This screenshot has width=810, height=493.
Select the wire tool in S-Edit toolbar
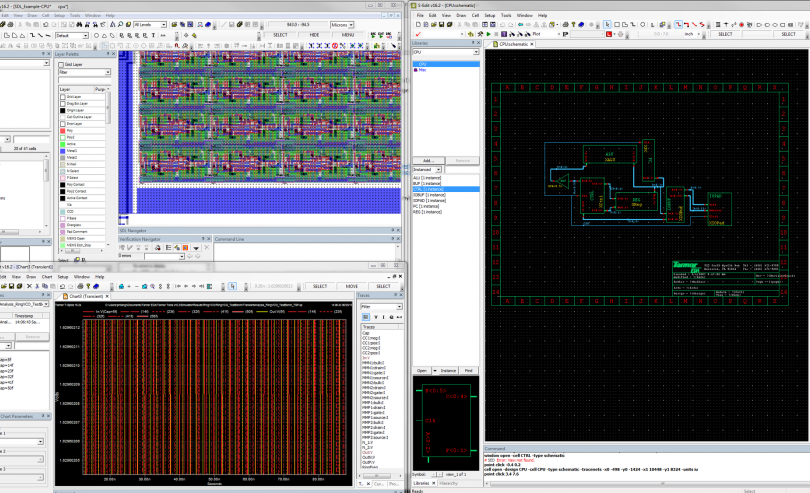coord(678,24)
